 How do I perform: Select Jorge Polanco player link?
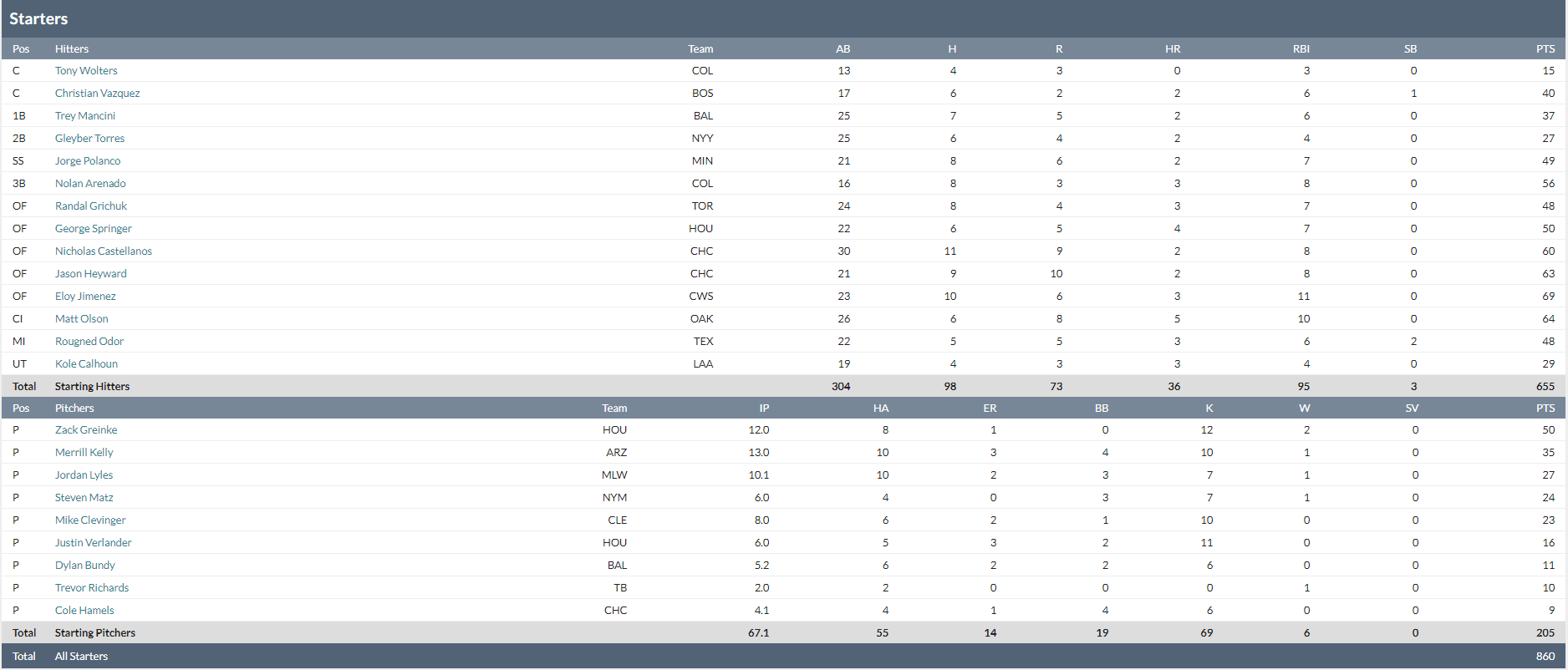click(88, 161)
